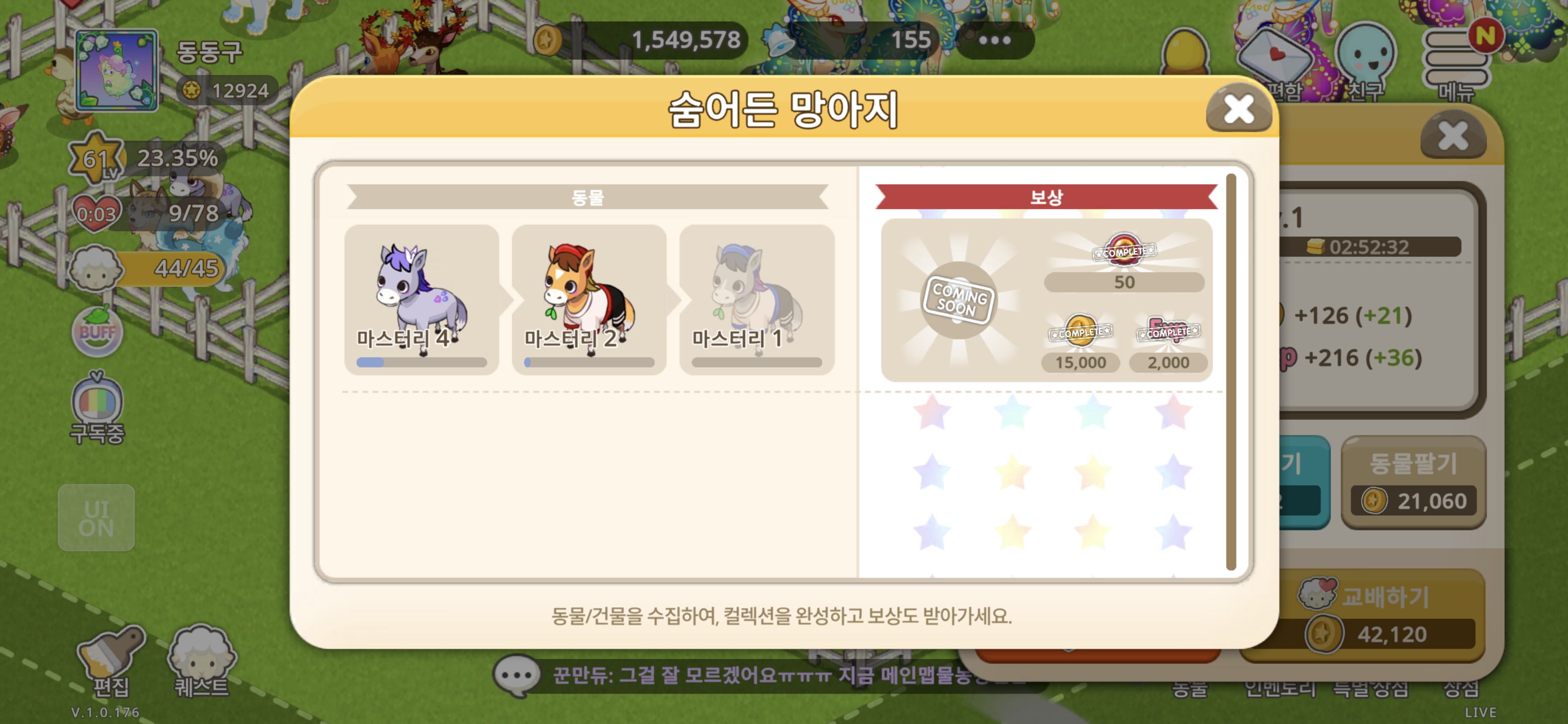Tap the chat speech bubble icon
Screen dimensions: 1568x724
coord(517,675)
